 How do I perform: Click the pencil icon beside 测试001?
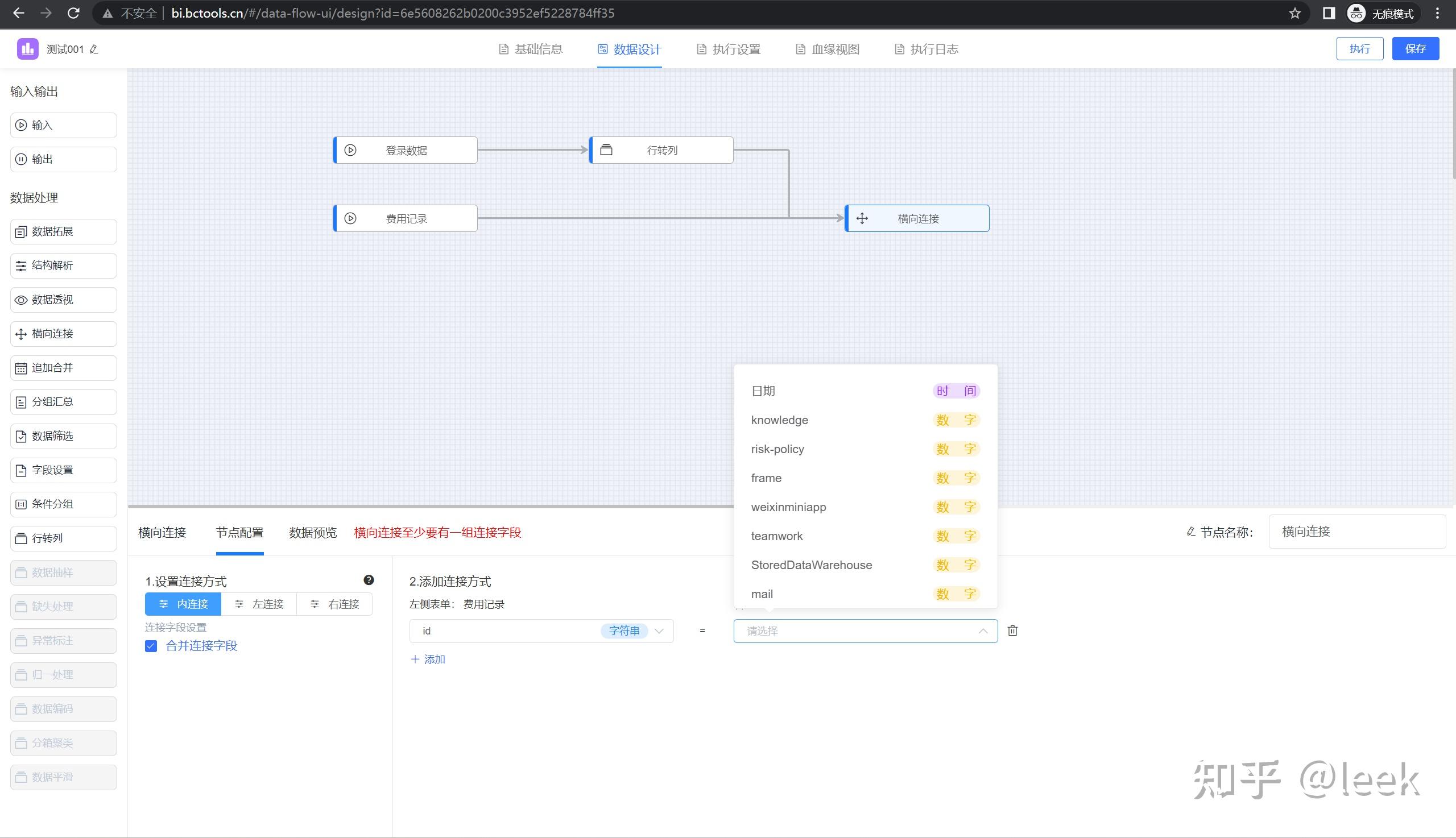(94, 49)
